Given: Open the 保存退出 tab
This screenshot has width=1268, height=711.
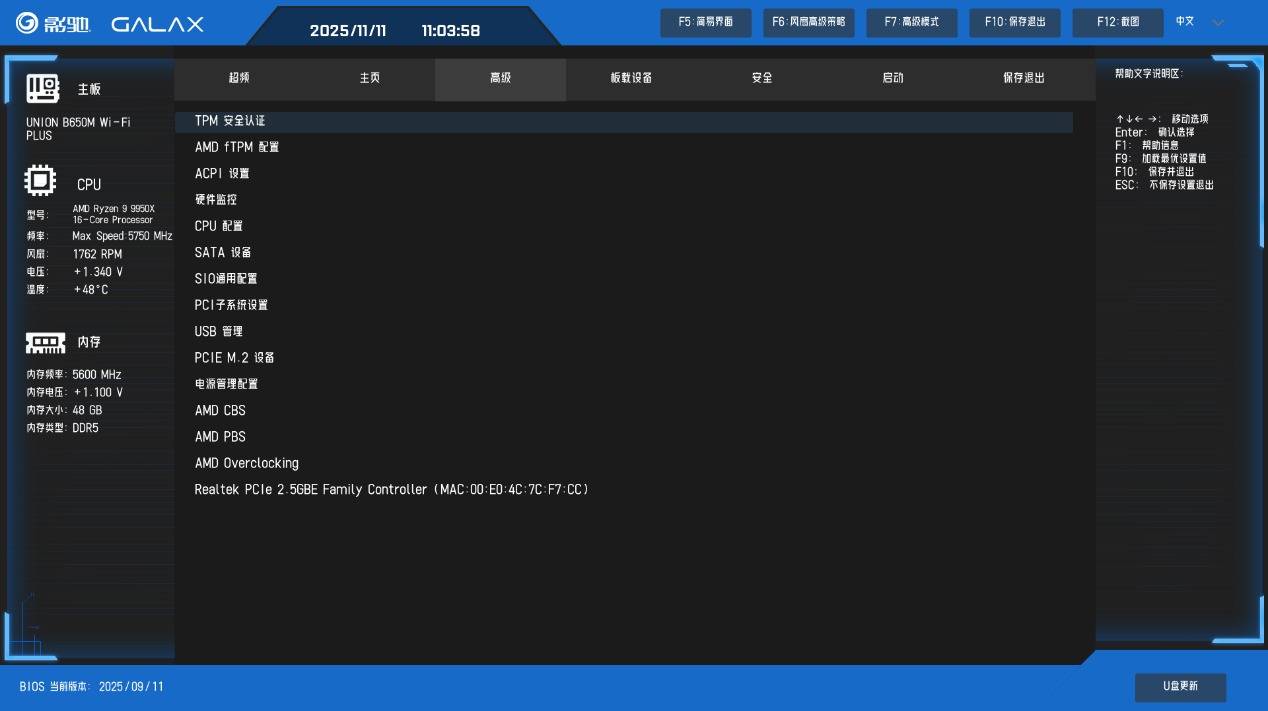Looking at the screenshot, I should 1023,78.
